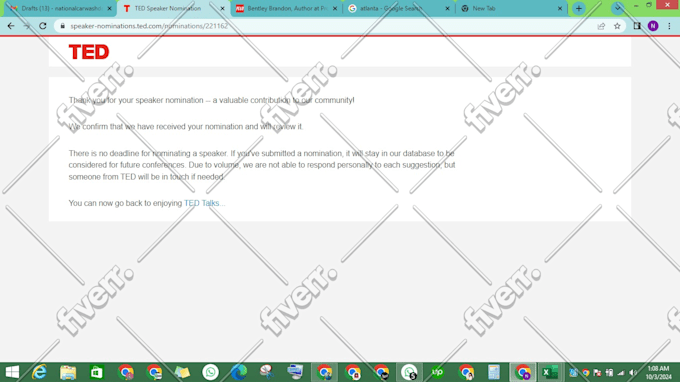Switch to the Gmail Drafts tab
Viewport: 680px width, 382px height.
point(60,8)
